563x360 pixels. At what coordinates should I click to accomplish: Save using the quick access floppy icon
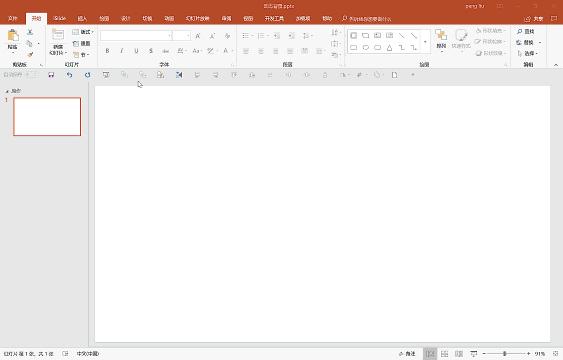51,75
